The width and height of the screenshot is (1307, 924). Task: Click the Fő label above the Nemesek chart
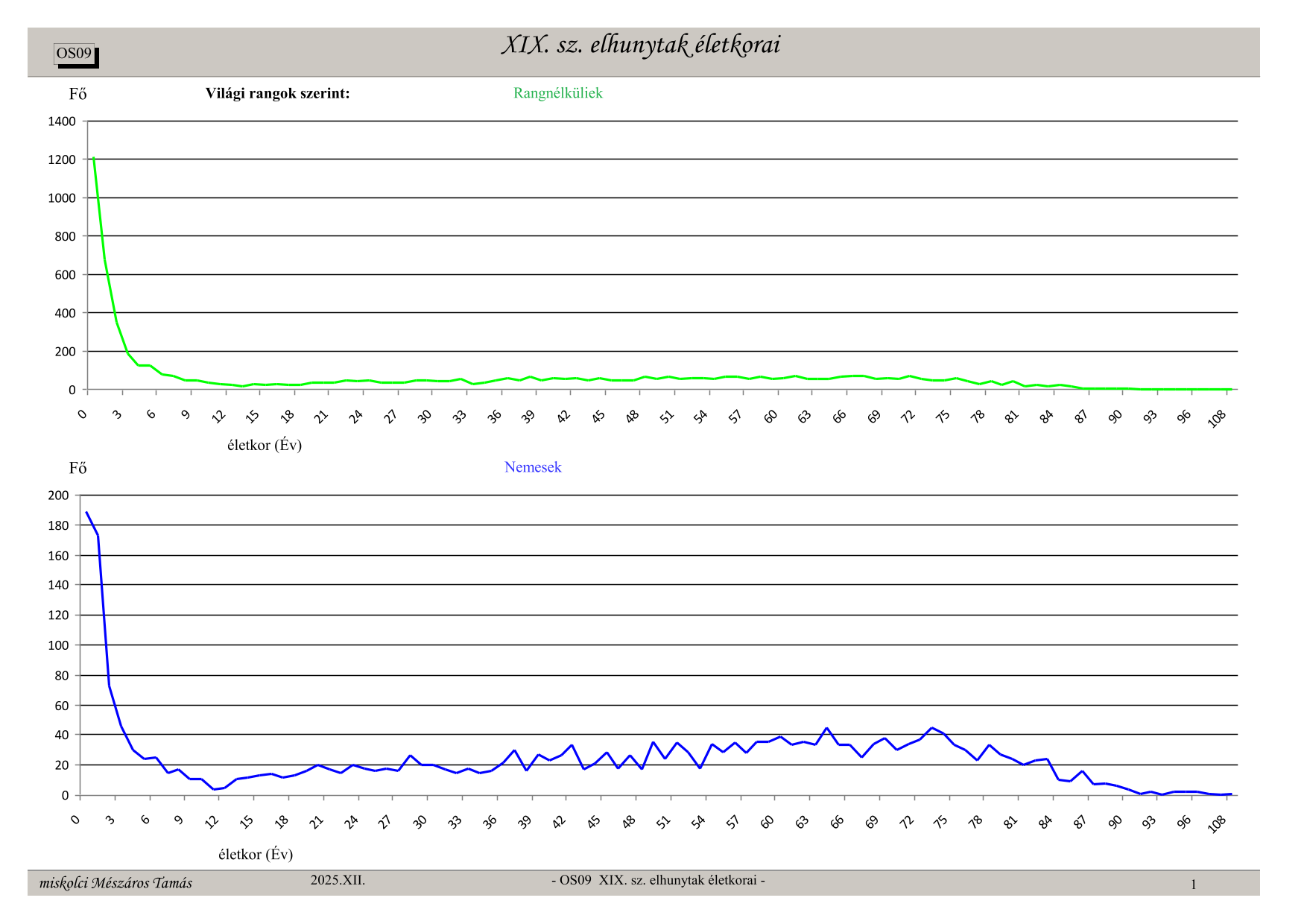click(77, 468)
